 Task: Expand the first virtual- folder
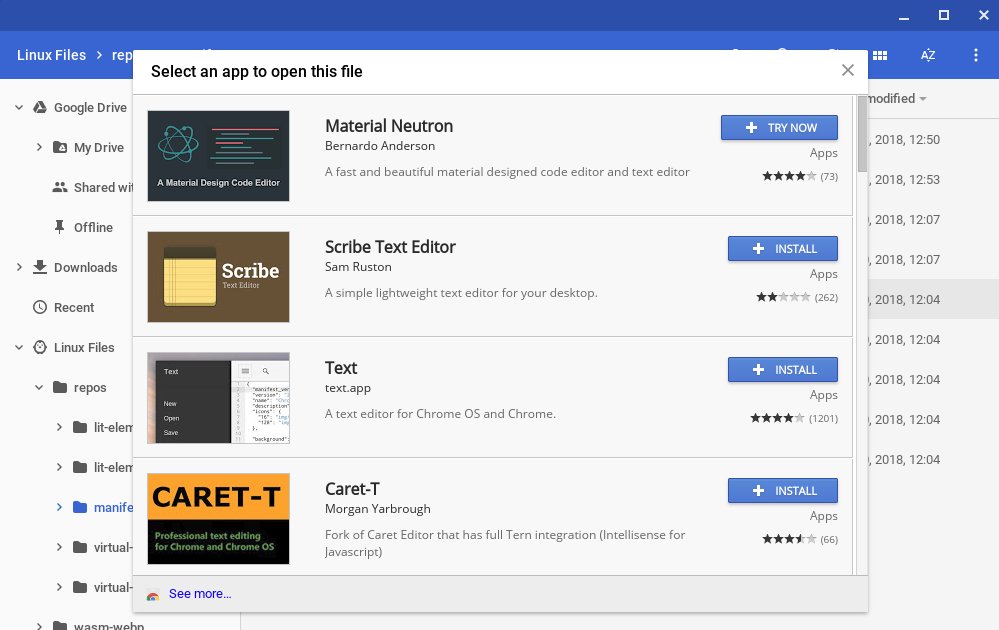59,547
